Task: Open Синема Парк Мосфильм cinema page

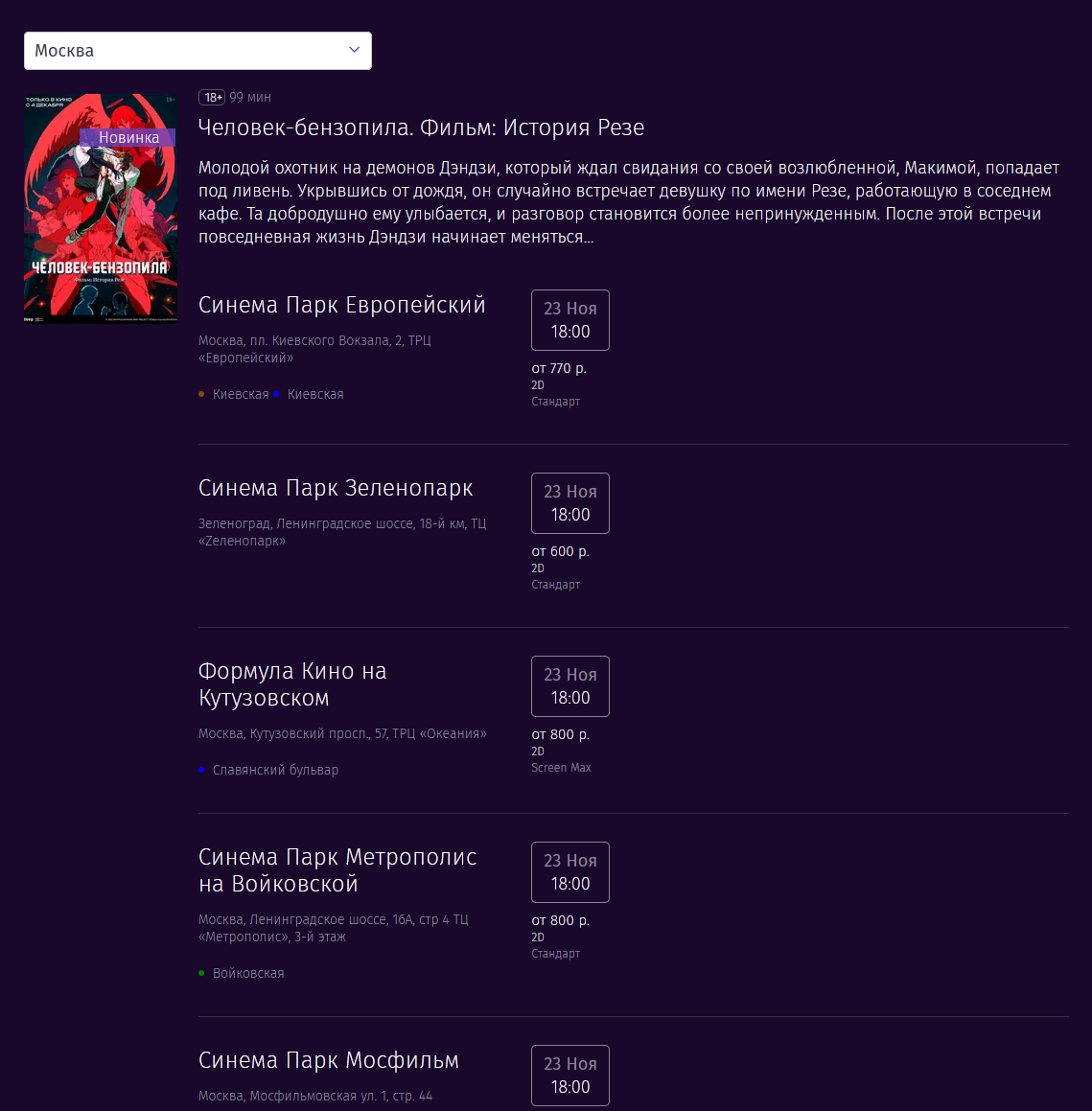Action: (329, 1060)
